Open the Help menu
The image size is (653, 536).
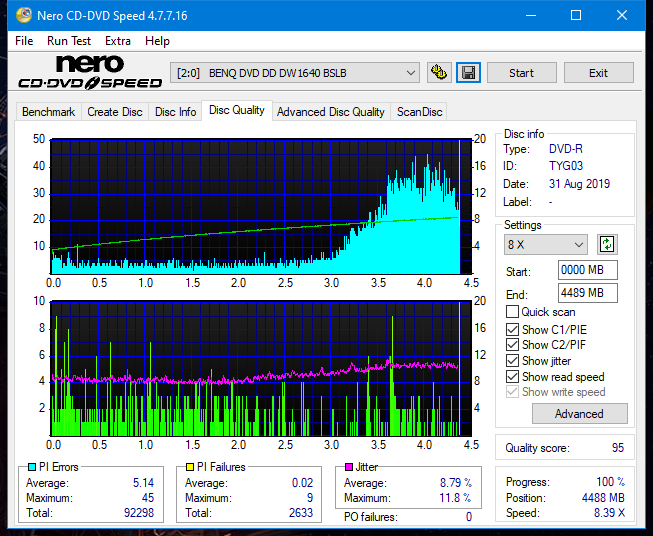[157, 41]
